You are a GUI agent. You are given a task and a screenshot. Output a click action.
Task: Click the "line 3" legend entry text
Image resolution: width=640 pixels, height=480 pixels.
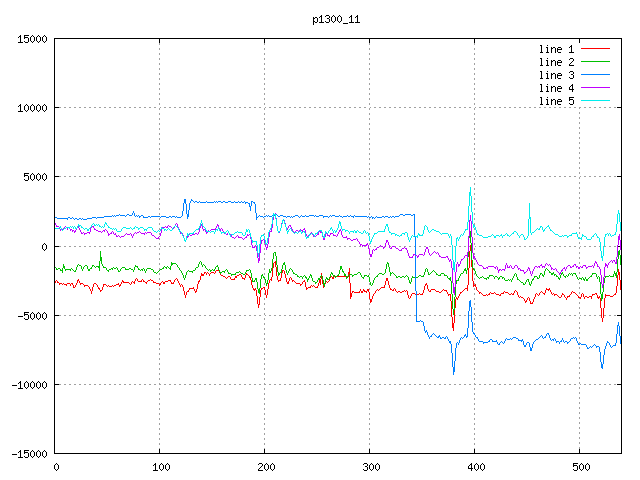(x=557, y=75)
